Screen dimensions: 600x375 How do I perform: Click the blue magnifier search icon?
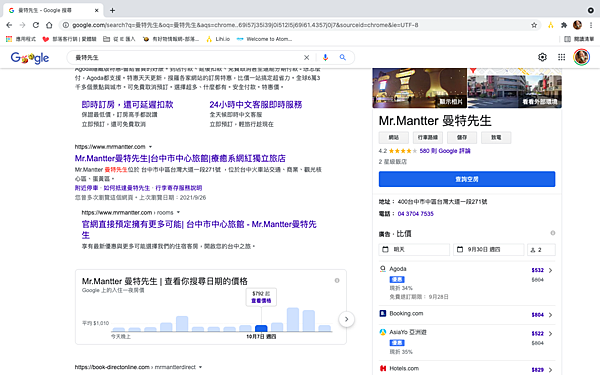coord(342,57)
